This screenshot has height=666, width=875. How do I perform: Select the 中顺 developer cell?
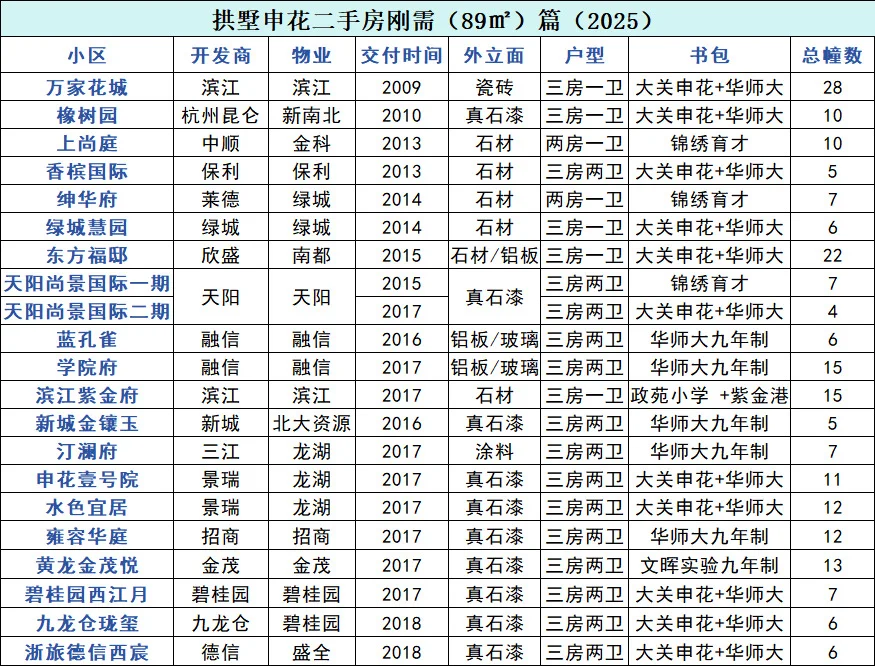point(221,143)
